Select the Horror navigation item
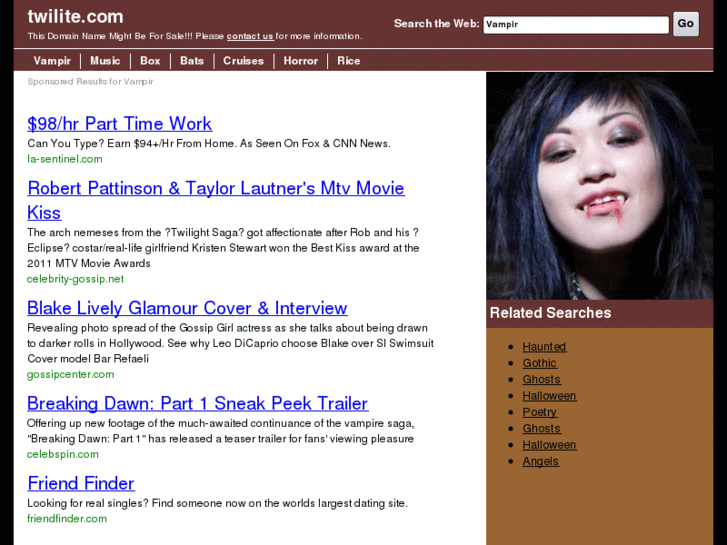 [301, 61]
